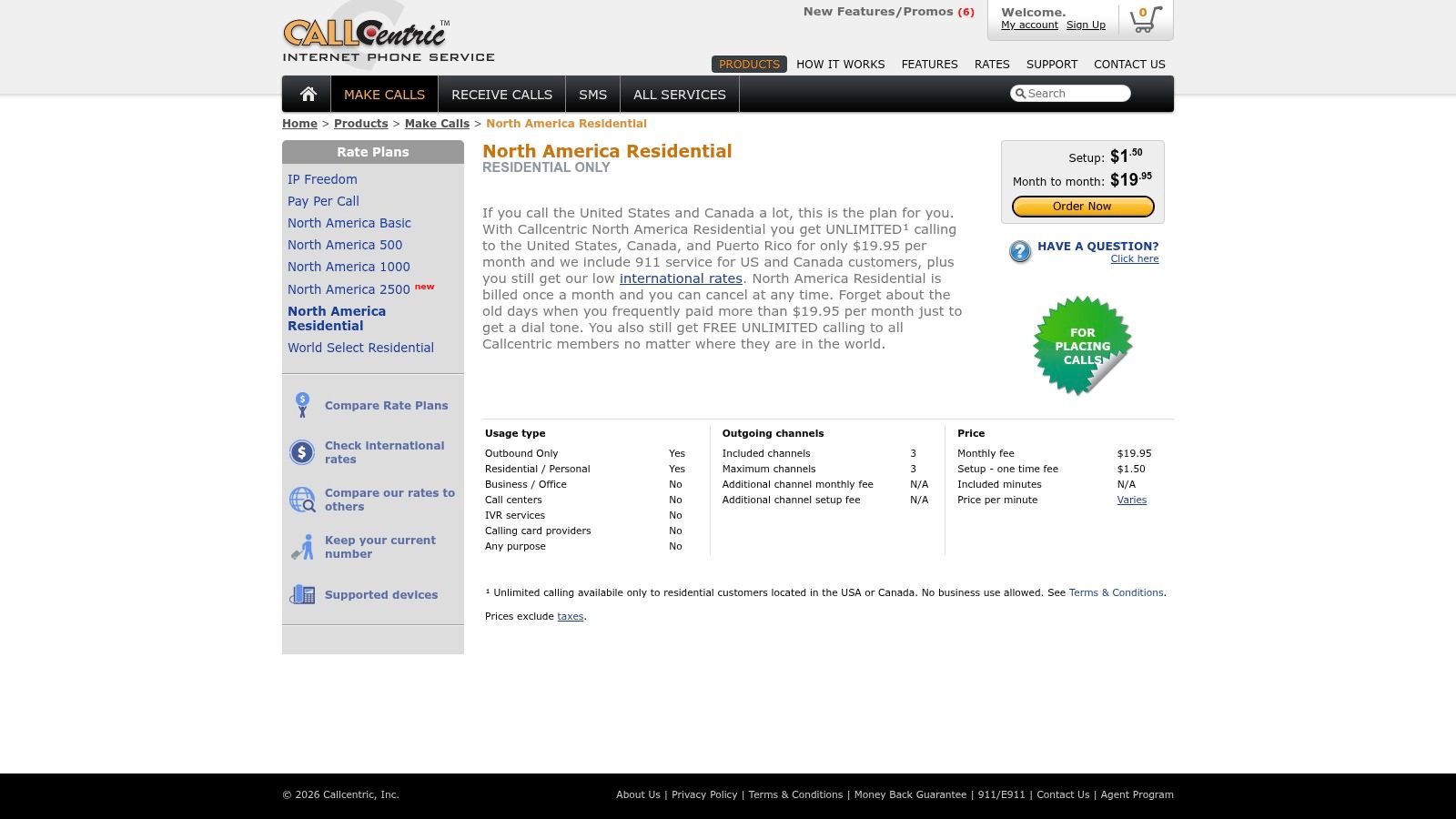Screen dimensions: 1456x819
Task: Open the shopping cart icon
Action: point(1146,20)
